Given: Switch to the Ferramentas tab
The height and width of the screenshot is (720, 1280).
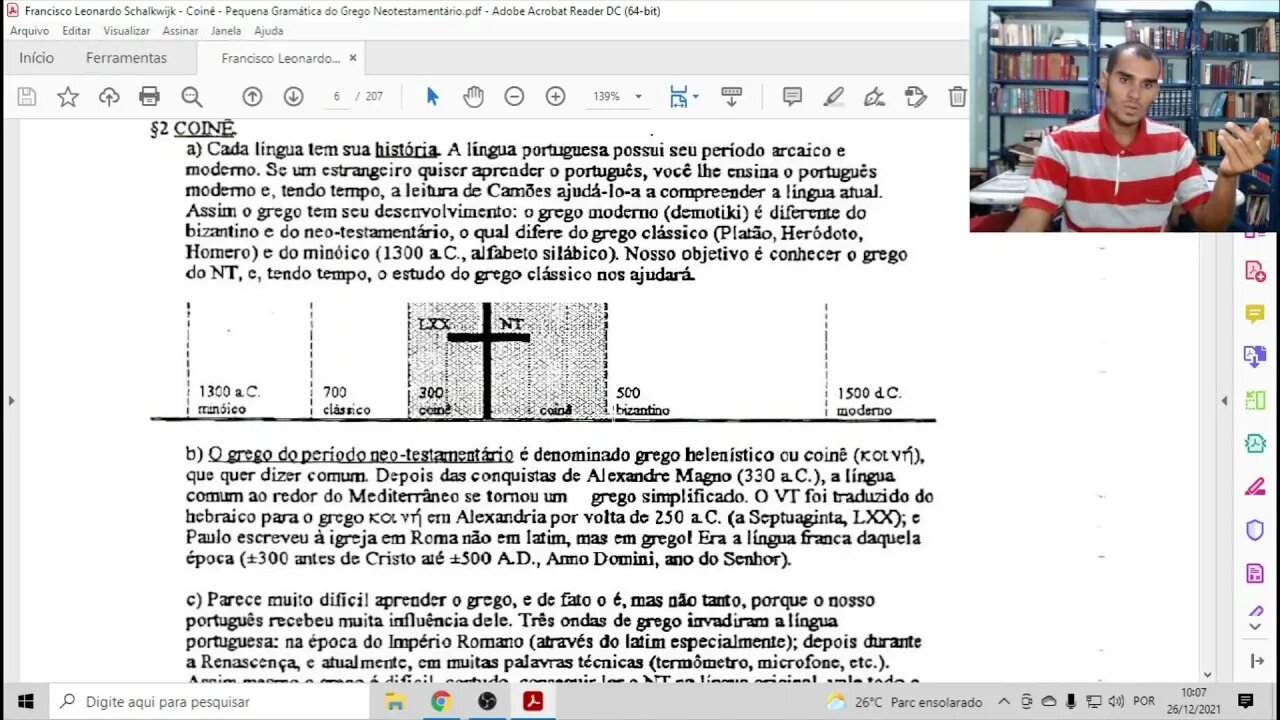Looking at the screenshot, I should click(x=126, y=58).
